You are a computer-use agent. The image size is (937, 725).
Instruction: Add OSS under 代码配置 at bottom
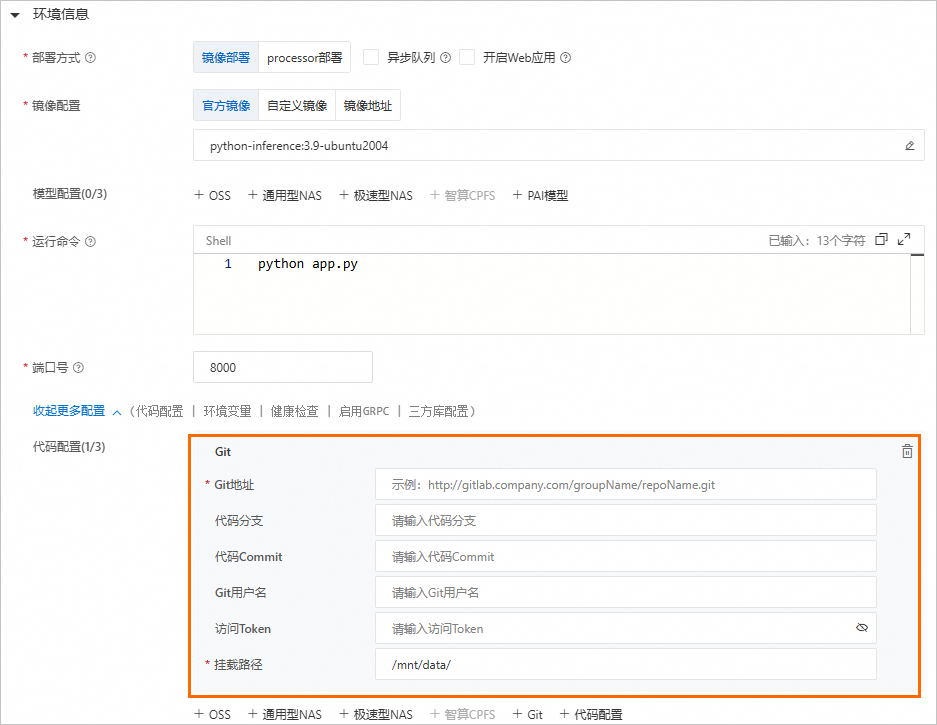coord(213,714)
